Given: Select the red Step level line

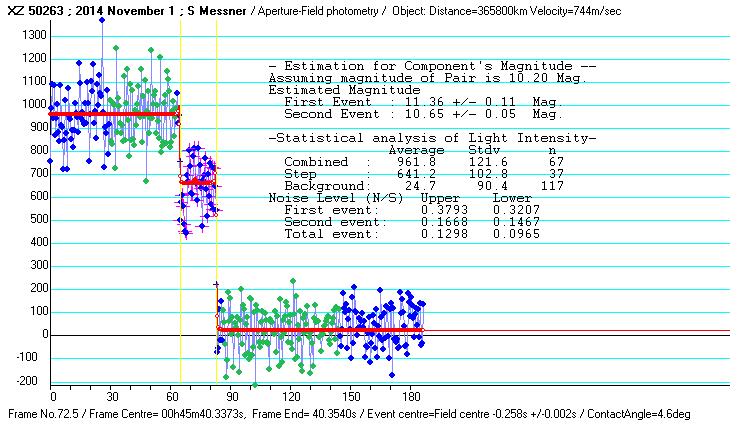Looking at the screenshot, I should (197, 181).
